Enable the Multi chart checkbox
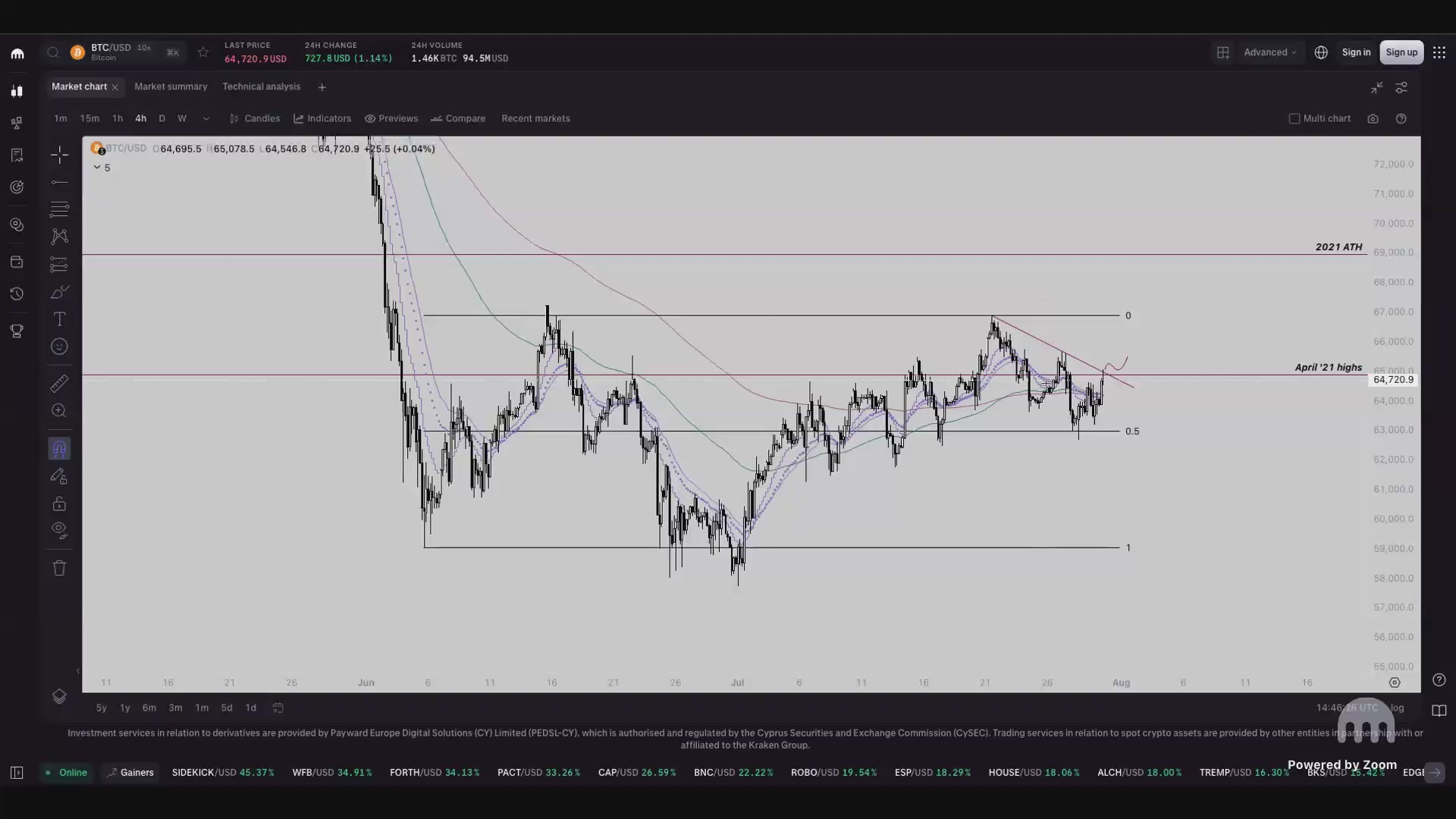 point(1294,119)
